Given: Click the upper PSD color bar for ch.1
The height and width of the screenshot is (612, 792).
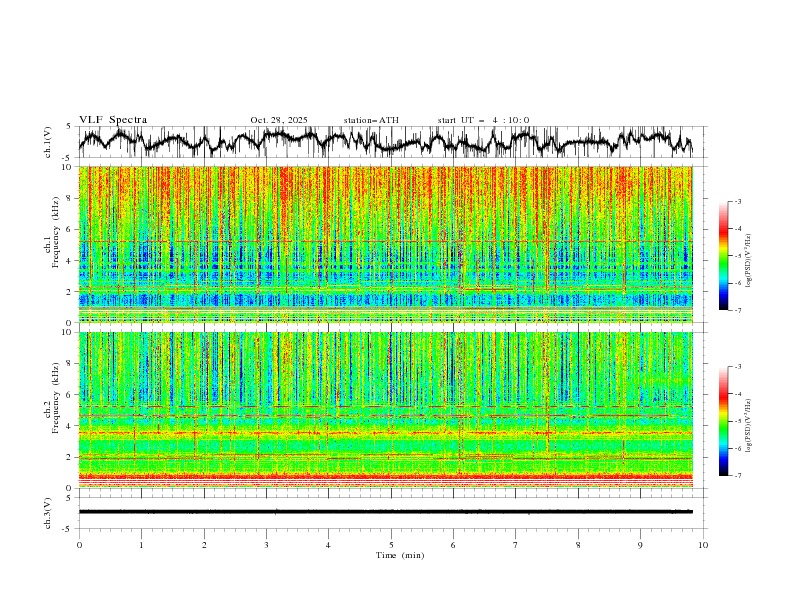Looking at the screenshot, I should [723, 256].
